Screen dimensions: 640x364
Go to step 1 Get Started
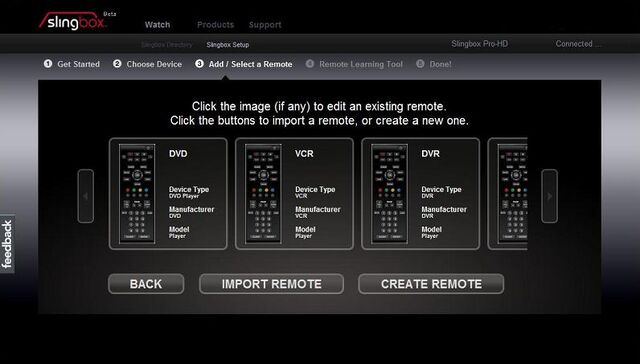click(x=72, y=64)
